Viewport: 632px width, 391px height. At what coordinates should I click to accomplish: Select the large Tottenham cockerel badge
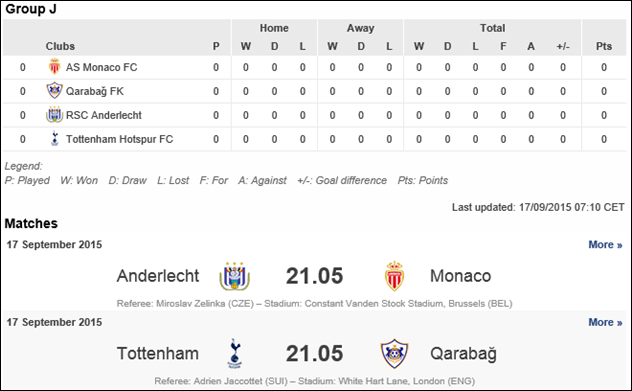point(235,354)
